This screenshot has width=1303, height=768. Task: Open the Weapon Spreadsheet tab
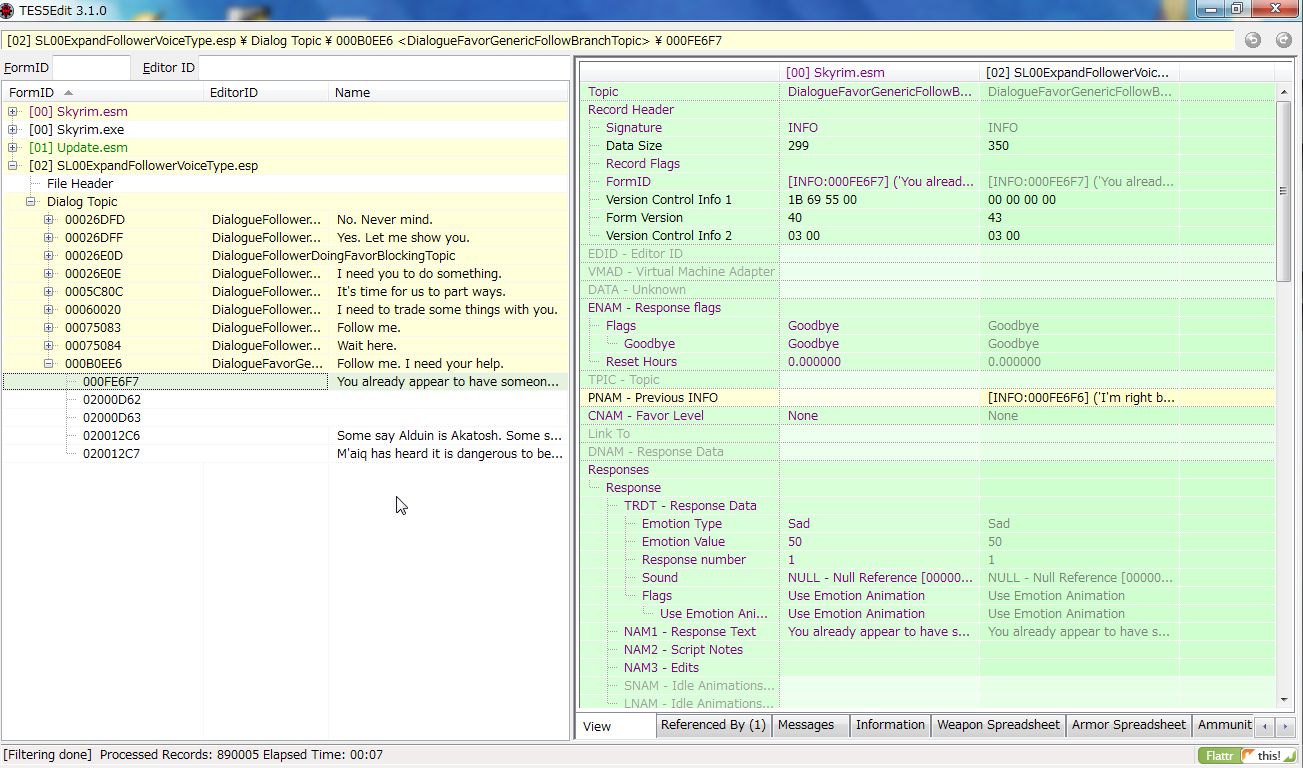click(997, 725)
